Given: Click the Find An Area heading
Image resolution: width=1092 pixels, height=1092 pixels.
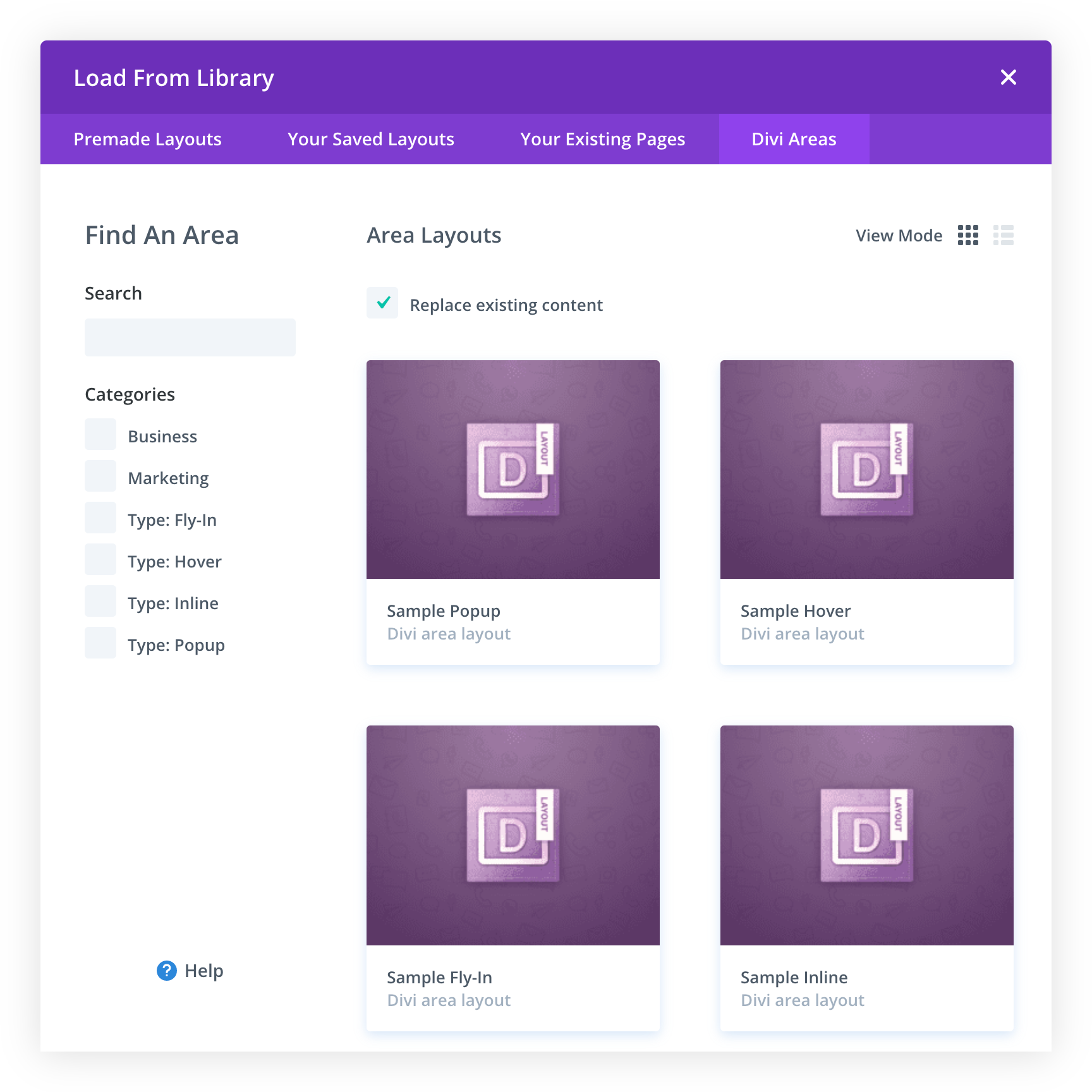Looking at the screenshot, I should pyautogui.click(x=162, y=235).
